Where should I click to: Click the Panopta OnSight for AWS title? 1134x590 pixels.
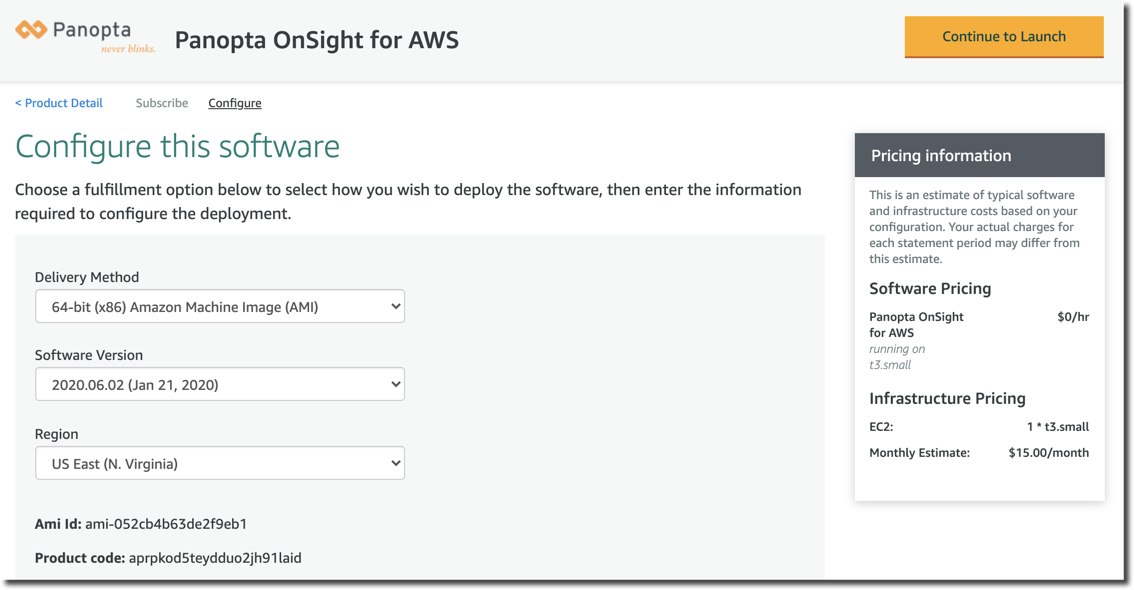tap(317, 40)
